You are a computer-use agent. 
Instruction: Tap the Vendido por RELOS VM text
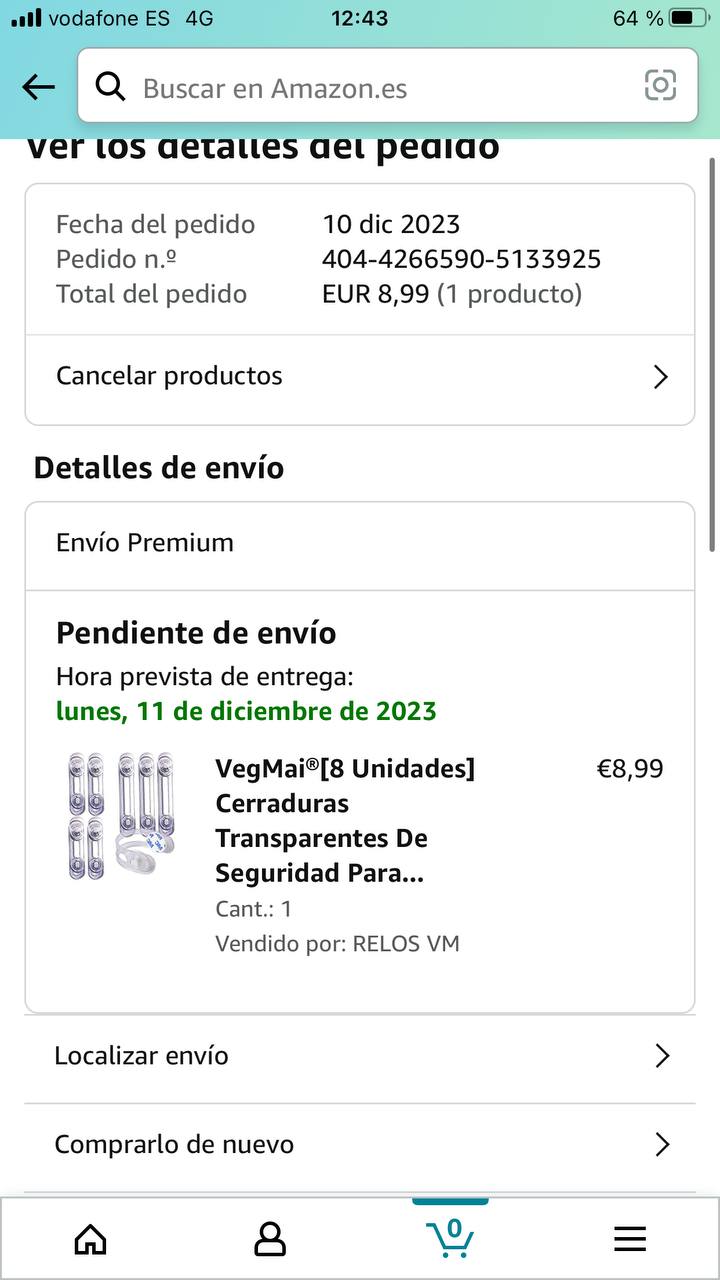tap(337, 943)
